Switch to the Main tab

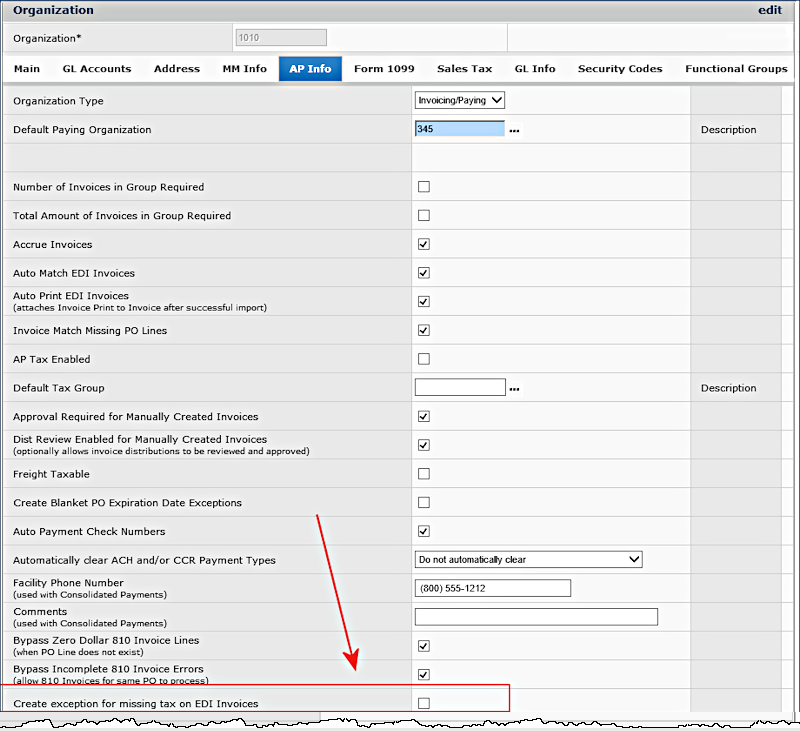(x=27, y=69)
